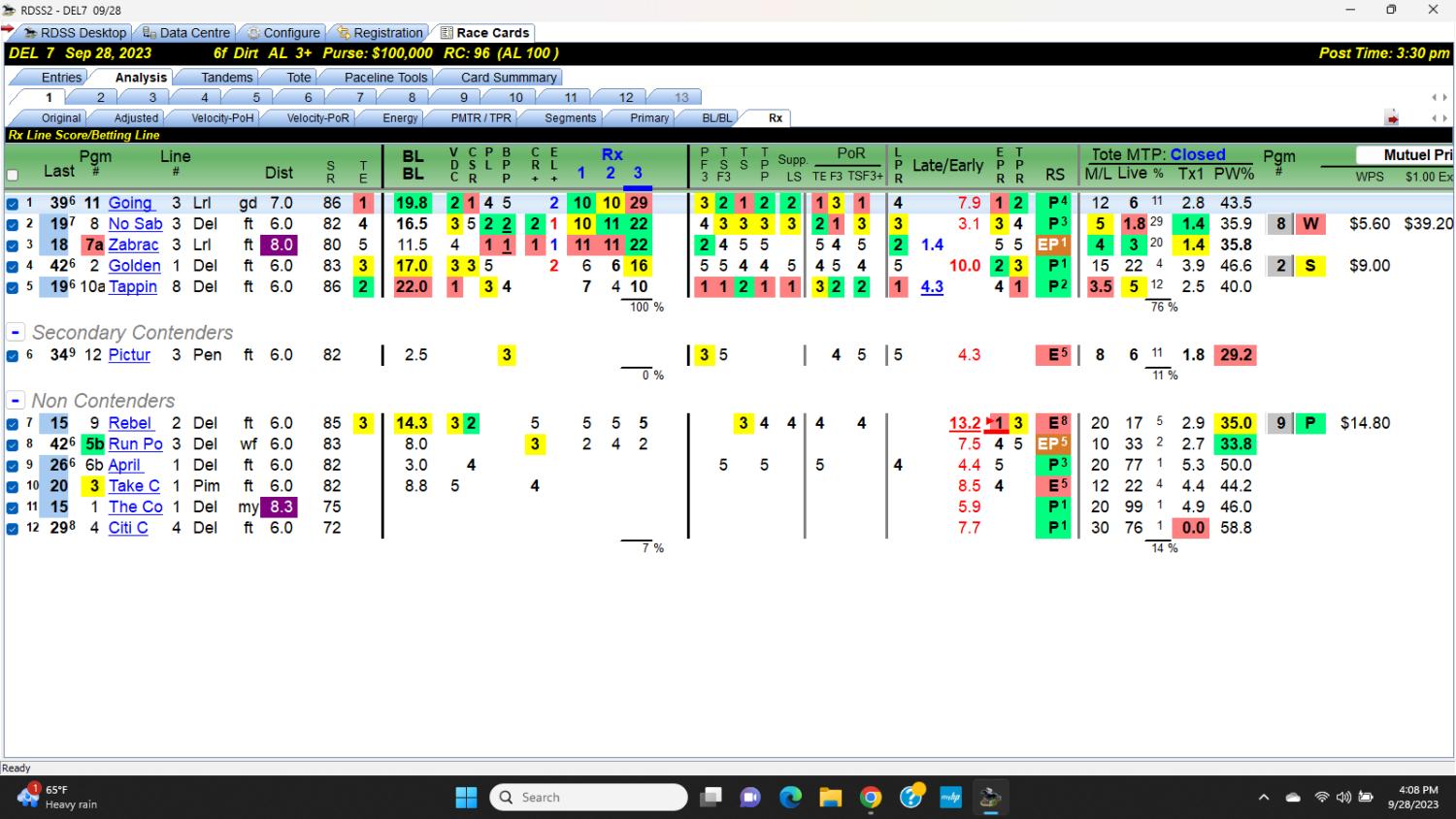Uncheck the checkbox for row 1 Going
This screenshot has width=1456, height=819.
13,204
